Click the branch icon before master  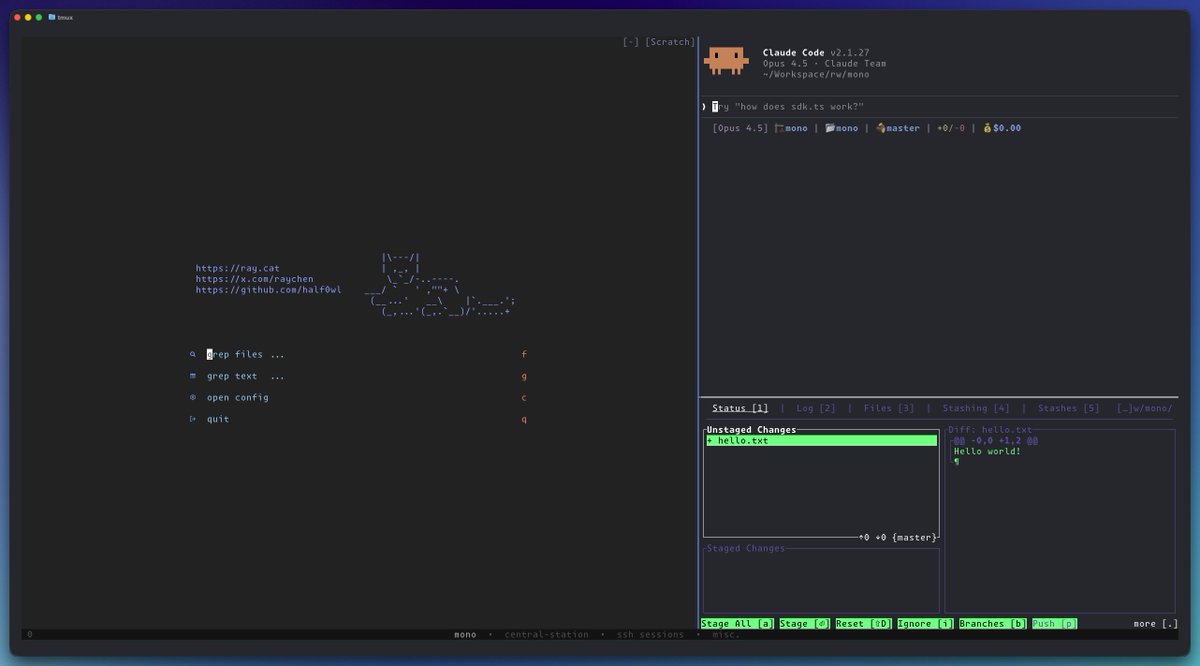[881, 128]
